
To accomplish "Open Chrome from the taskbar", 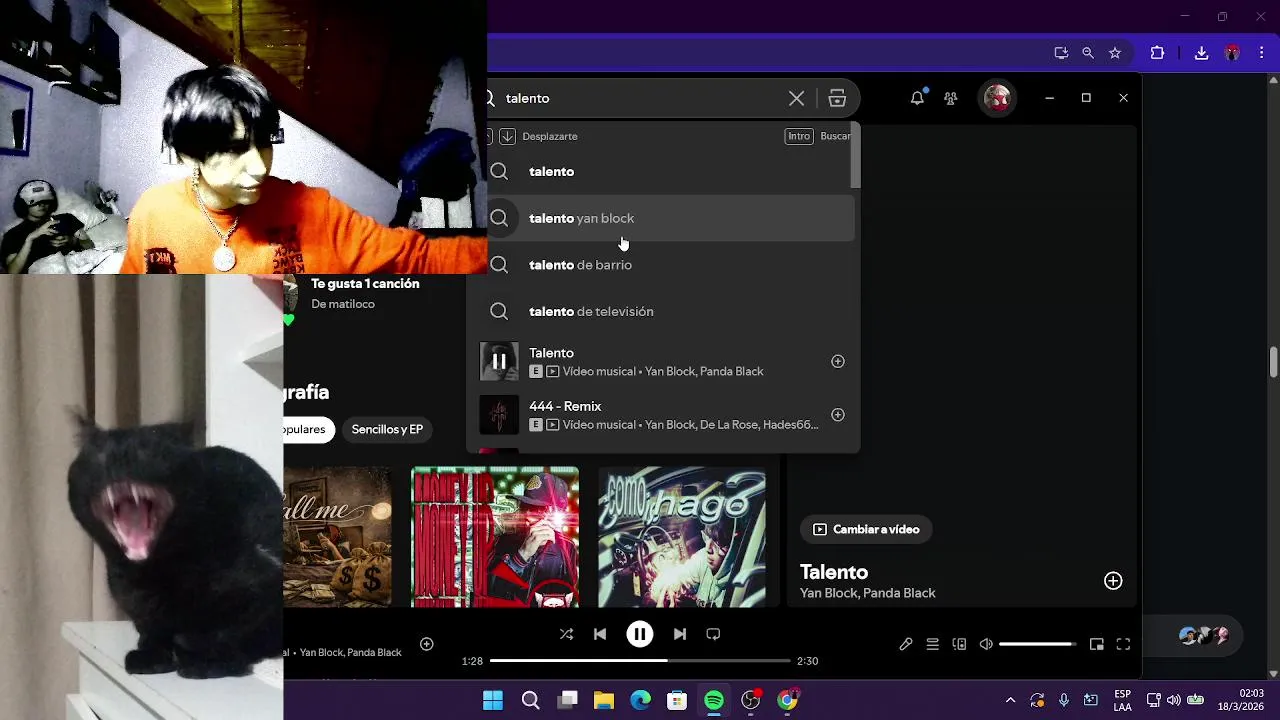I will coord(788,700).
